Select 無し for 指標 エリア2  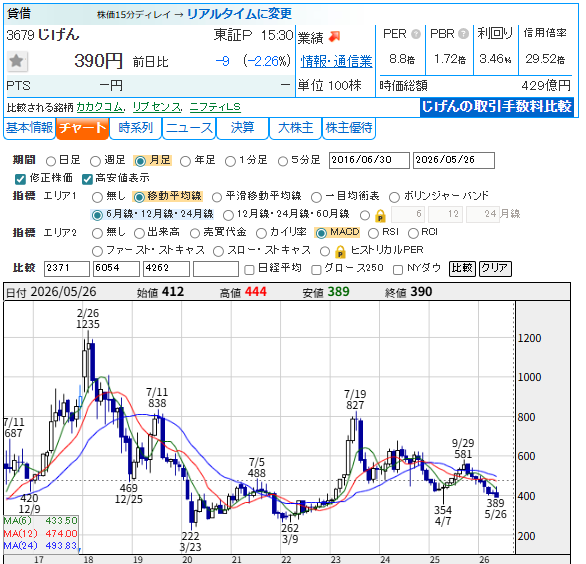point(97,233)
